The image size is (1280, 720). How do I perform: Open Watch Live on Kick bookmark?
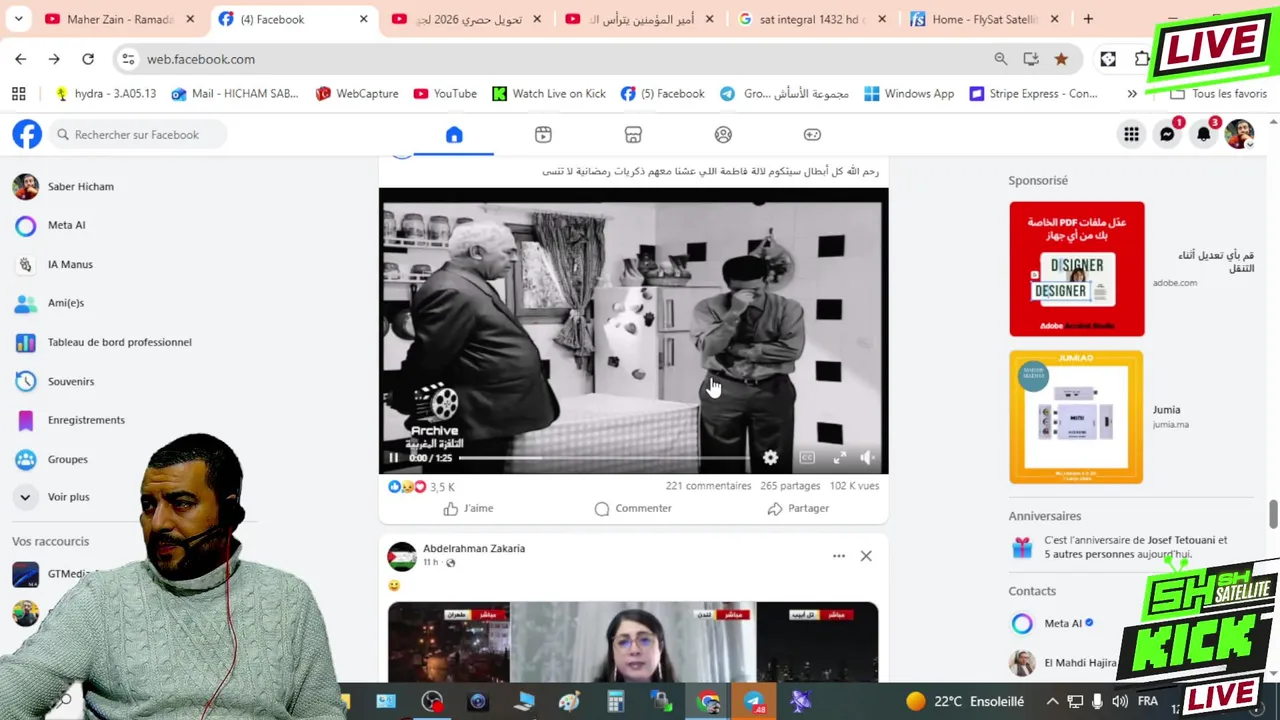tap(549, 93)
